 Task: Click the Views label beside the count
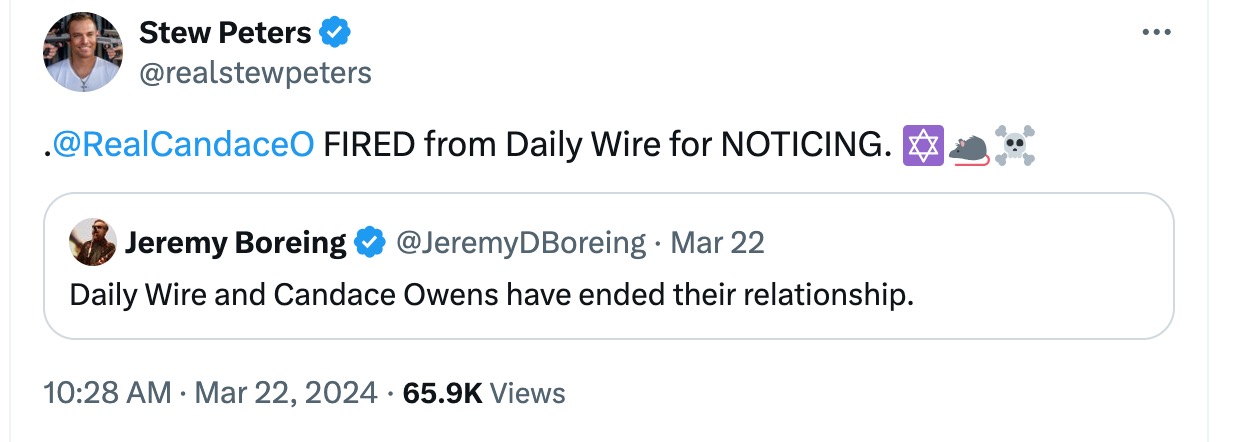(x=528, y=393)
